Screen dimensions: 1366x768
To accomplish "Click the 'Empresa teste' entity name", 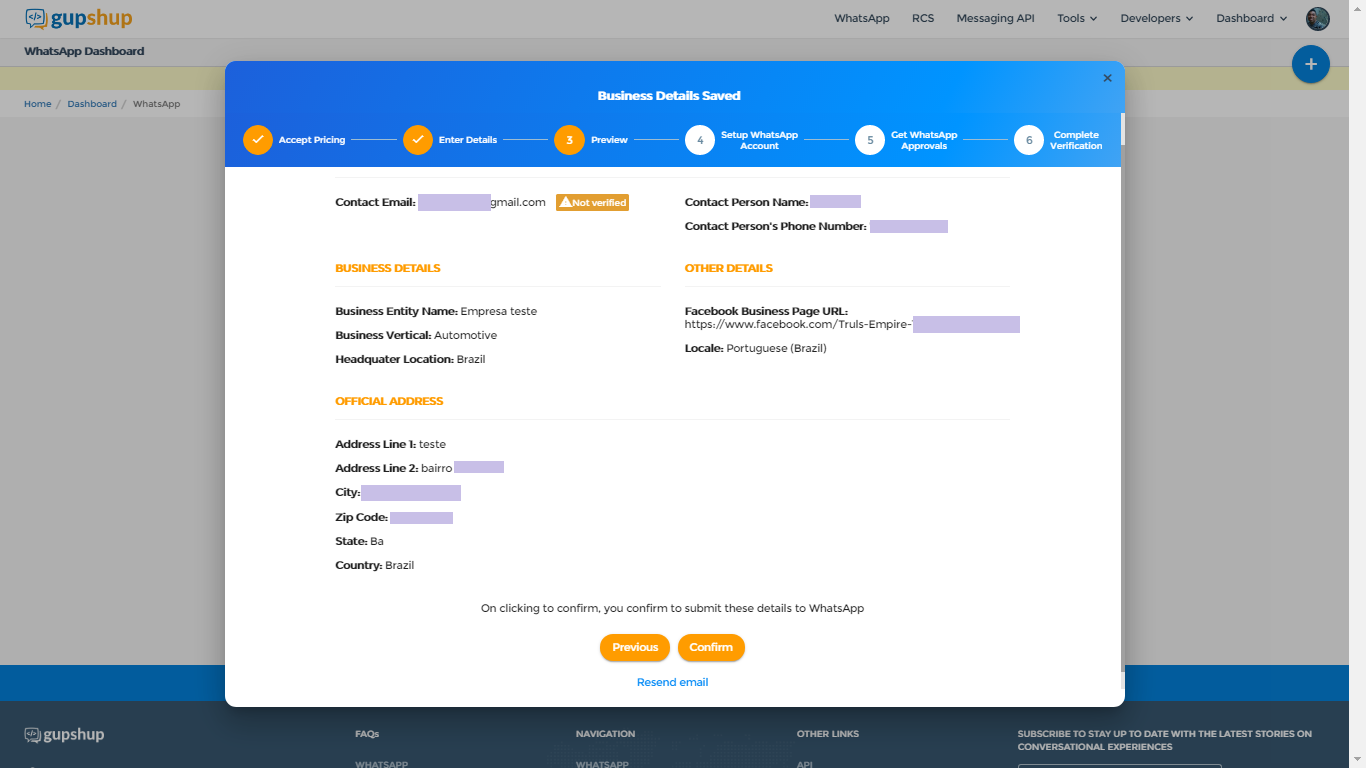I will tap(499, 311).
